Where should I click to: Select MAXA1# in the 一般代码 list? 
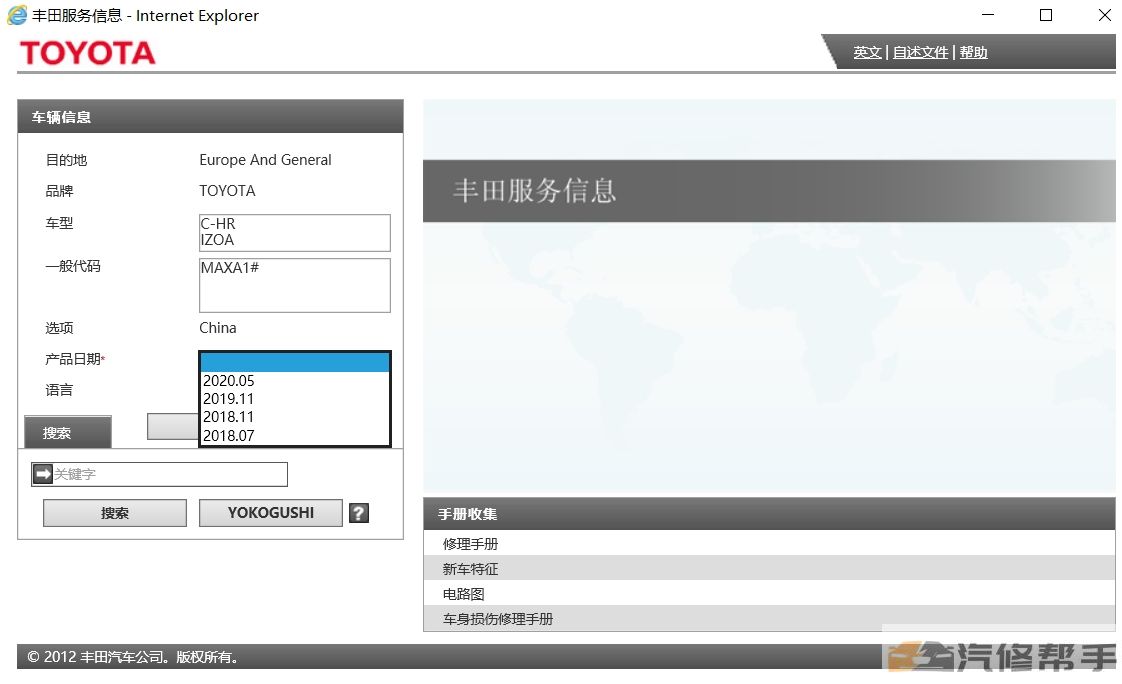tap(295, 268)
